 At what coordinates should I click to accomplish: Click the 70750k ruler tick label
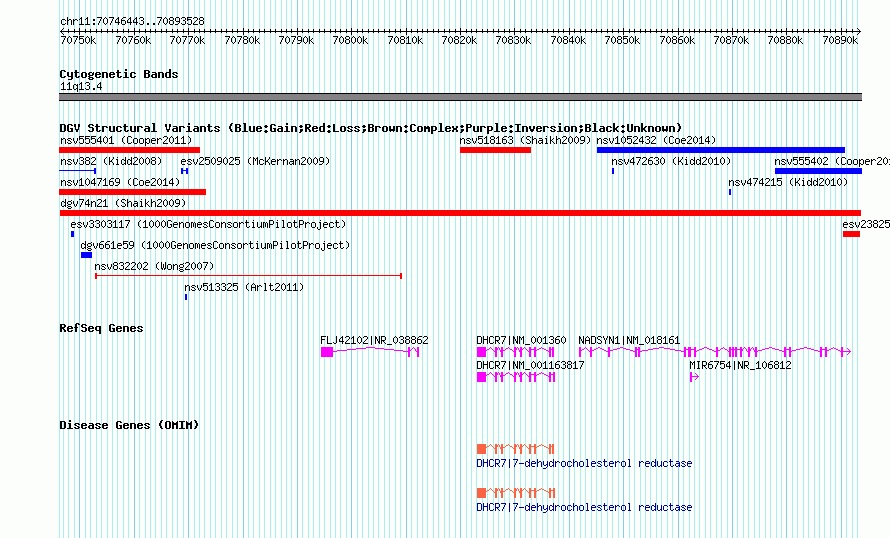pos(78,40)
